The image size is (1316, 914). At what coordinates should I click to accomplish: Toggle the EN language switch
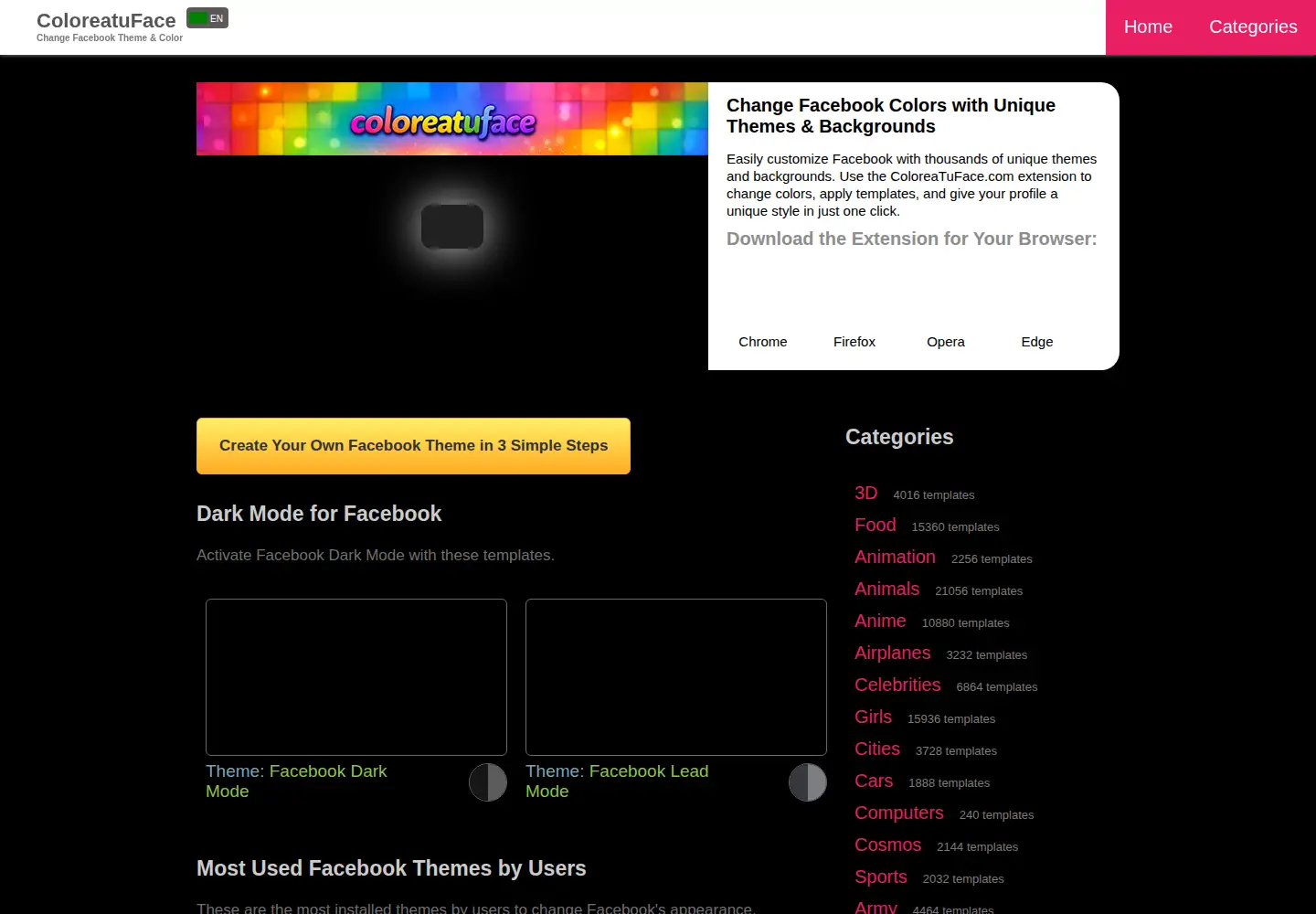[x=207, y=18]
